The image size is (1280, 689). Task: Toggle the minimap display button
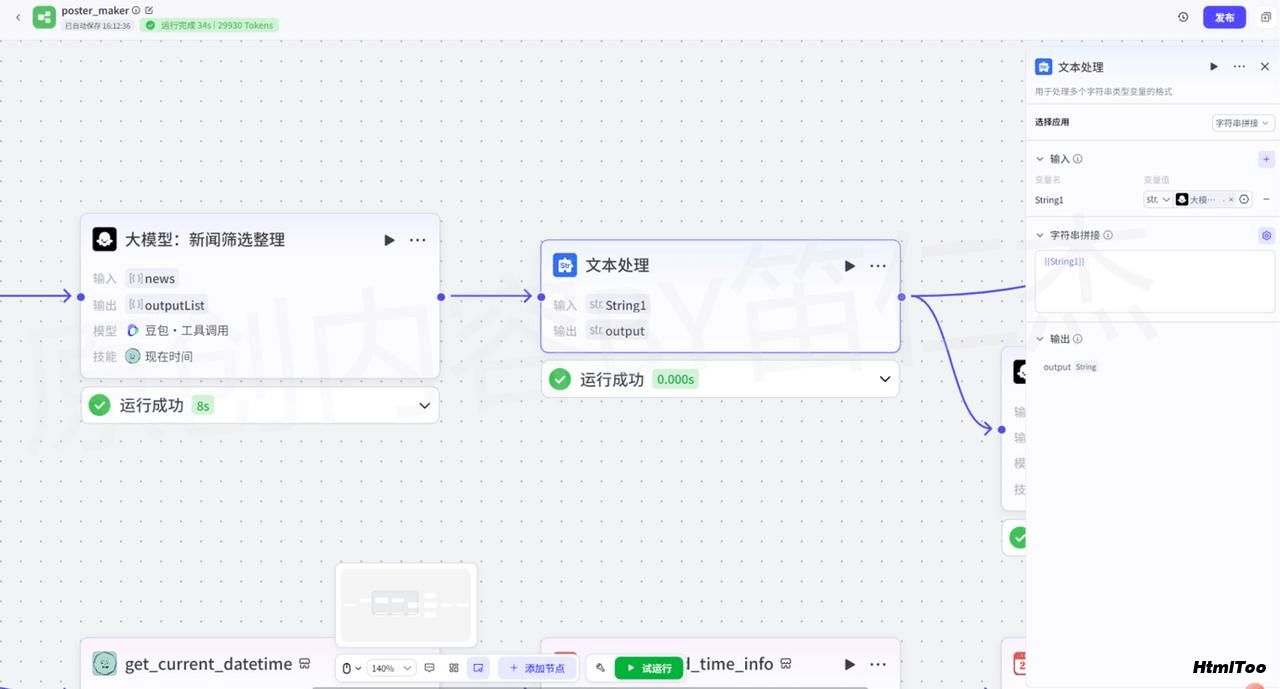coord(478,668)
